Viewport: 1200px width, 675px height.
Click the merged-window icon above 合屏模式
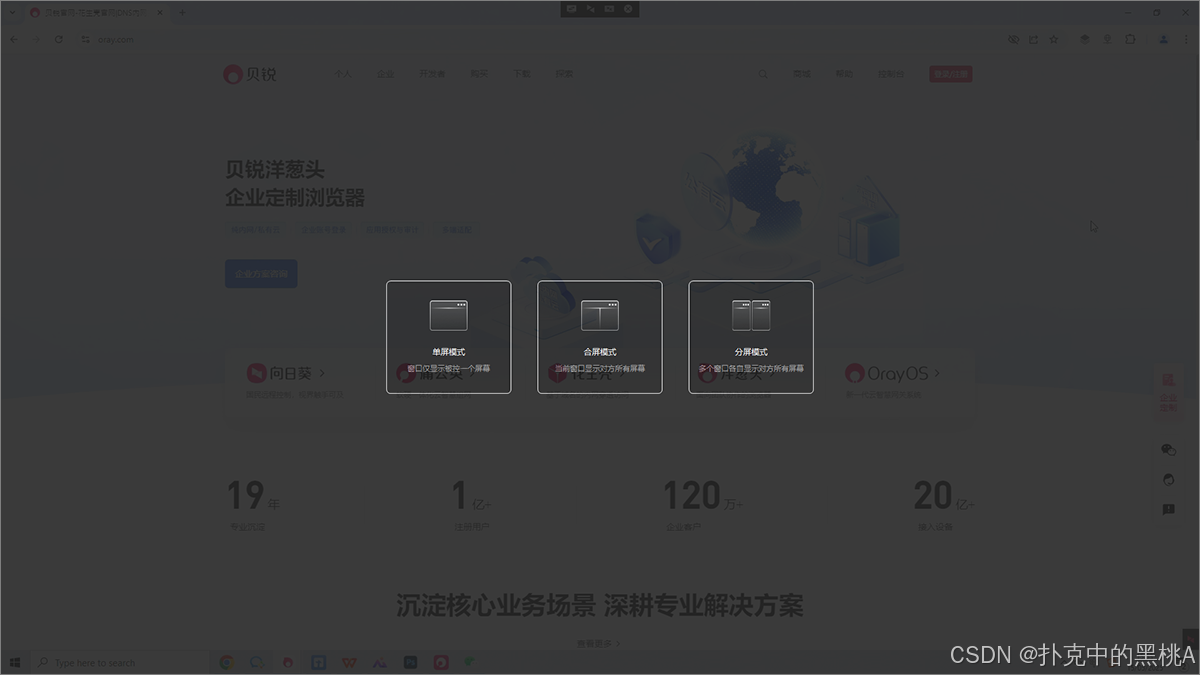[x=600, y=316]
